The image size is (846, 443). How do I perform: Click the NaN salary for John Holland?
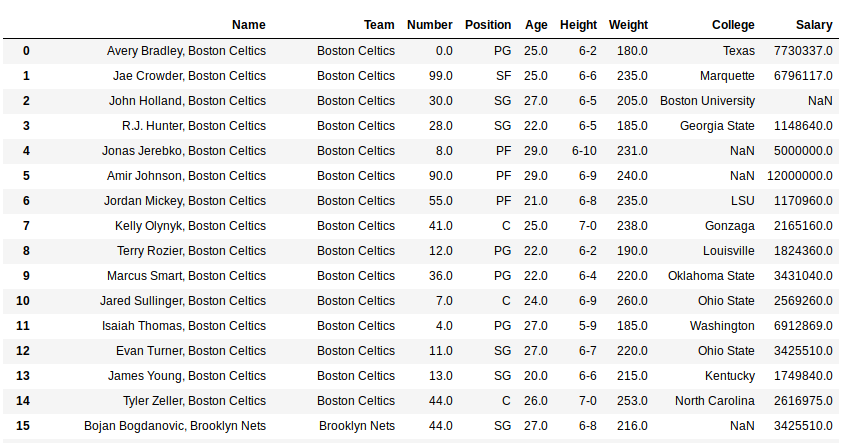click(x=820, y=101)
